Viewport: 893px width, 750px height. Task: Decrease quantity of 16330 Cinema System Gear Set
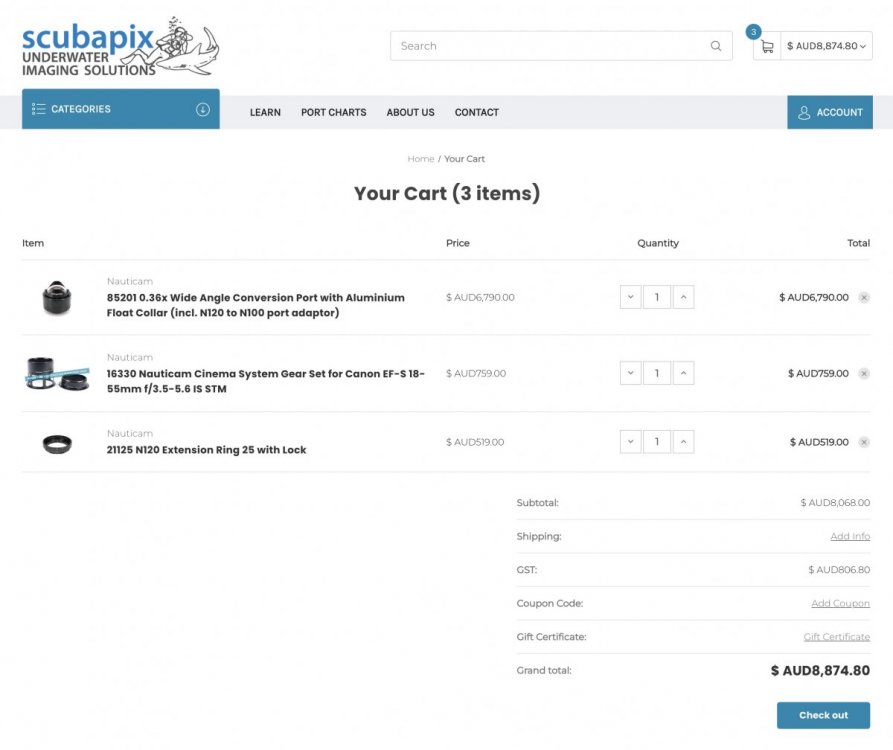630,373
